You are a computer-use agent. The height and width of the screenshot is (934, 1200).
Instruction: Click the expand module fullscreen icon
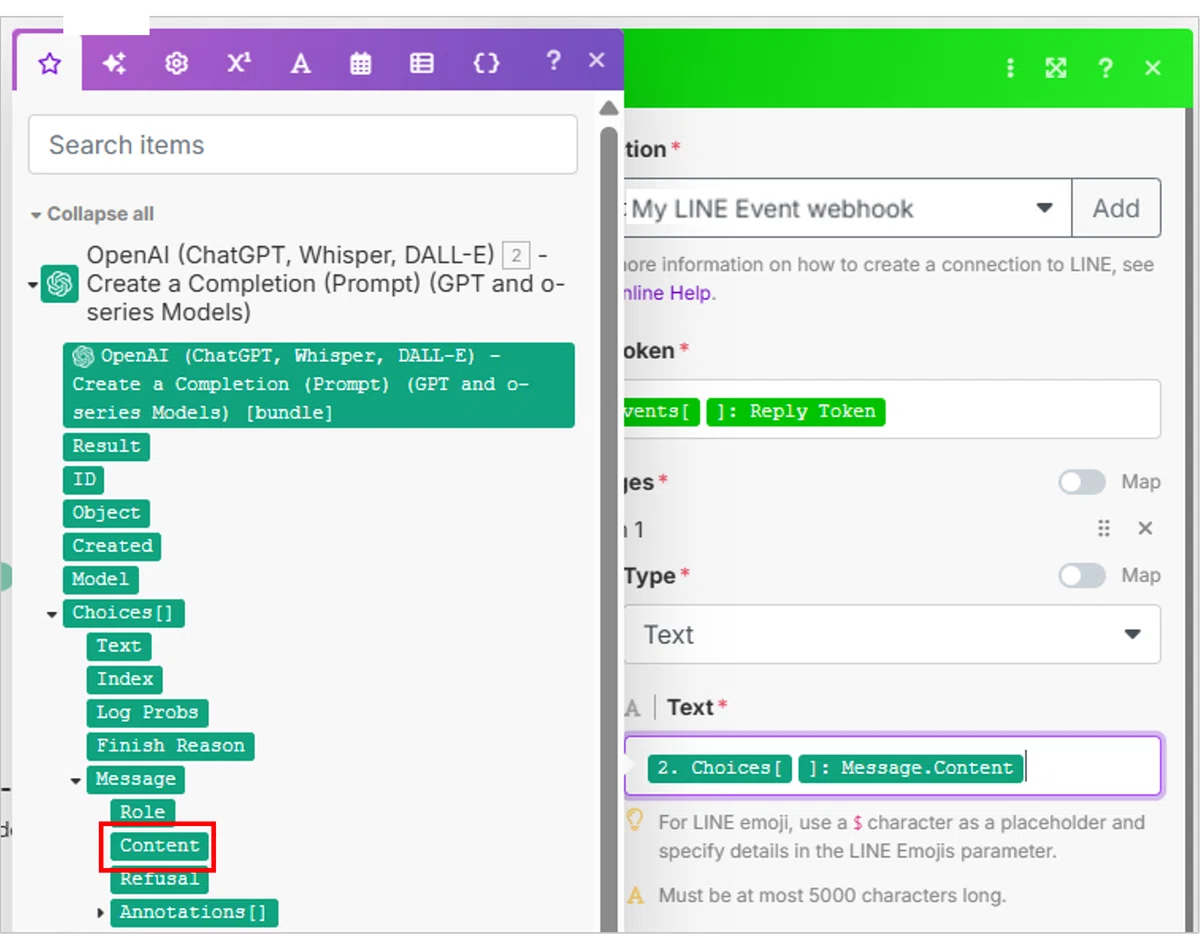click(1056, 68)
